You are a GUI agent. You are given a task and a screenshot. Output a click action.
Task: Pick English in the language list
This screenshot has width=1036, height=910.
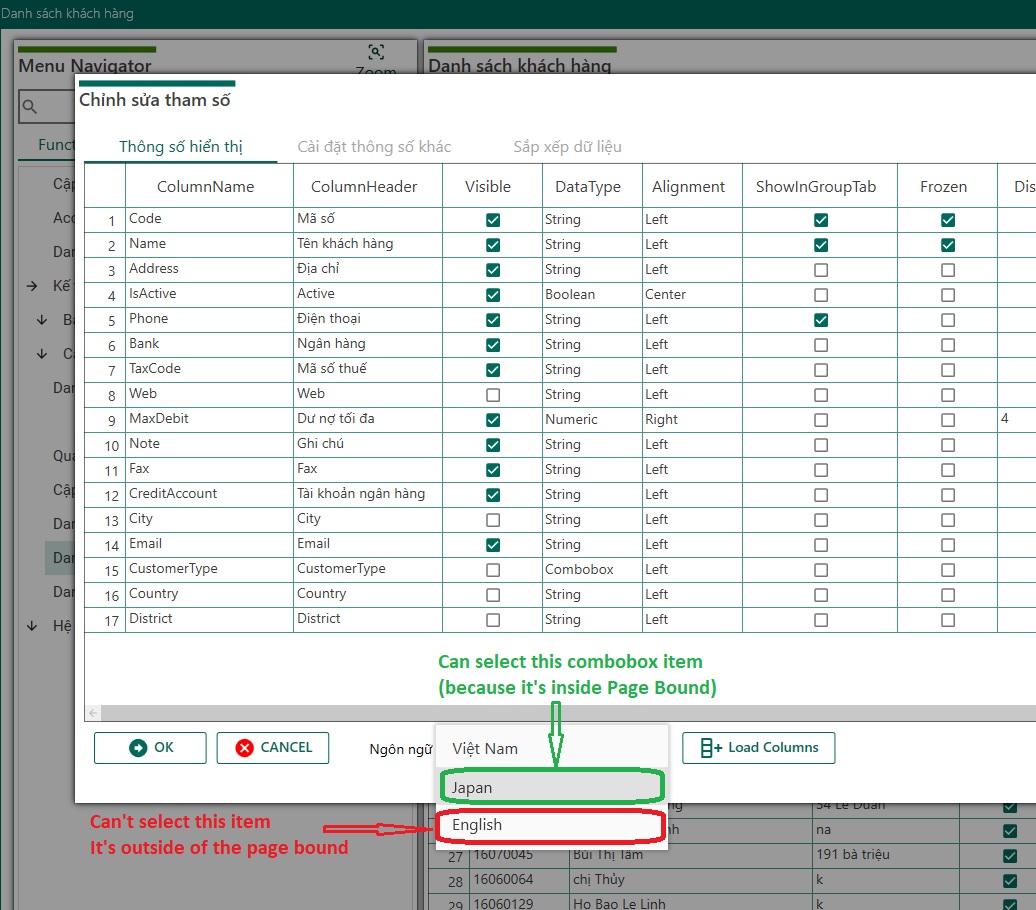pos(551,825)
